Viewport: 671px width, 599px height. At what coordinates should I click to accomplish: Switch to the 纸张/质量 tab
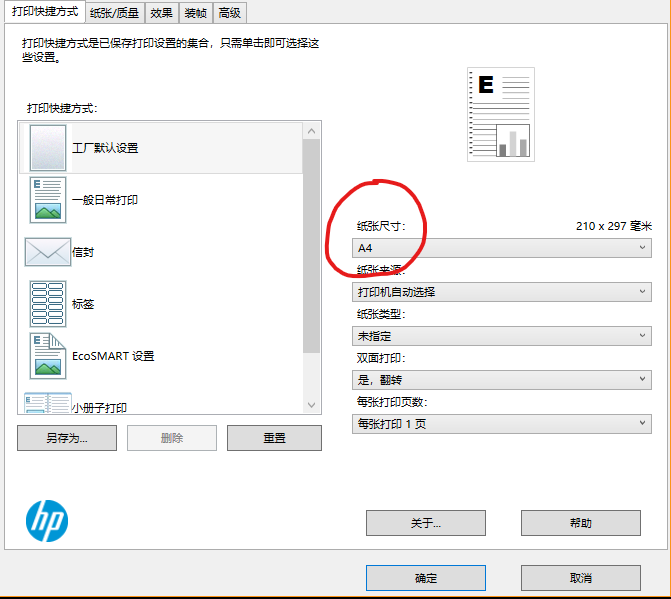point(115,13)
